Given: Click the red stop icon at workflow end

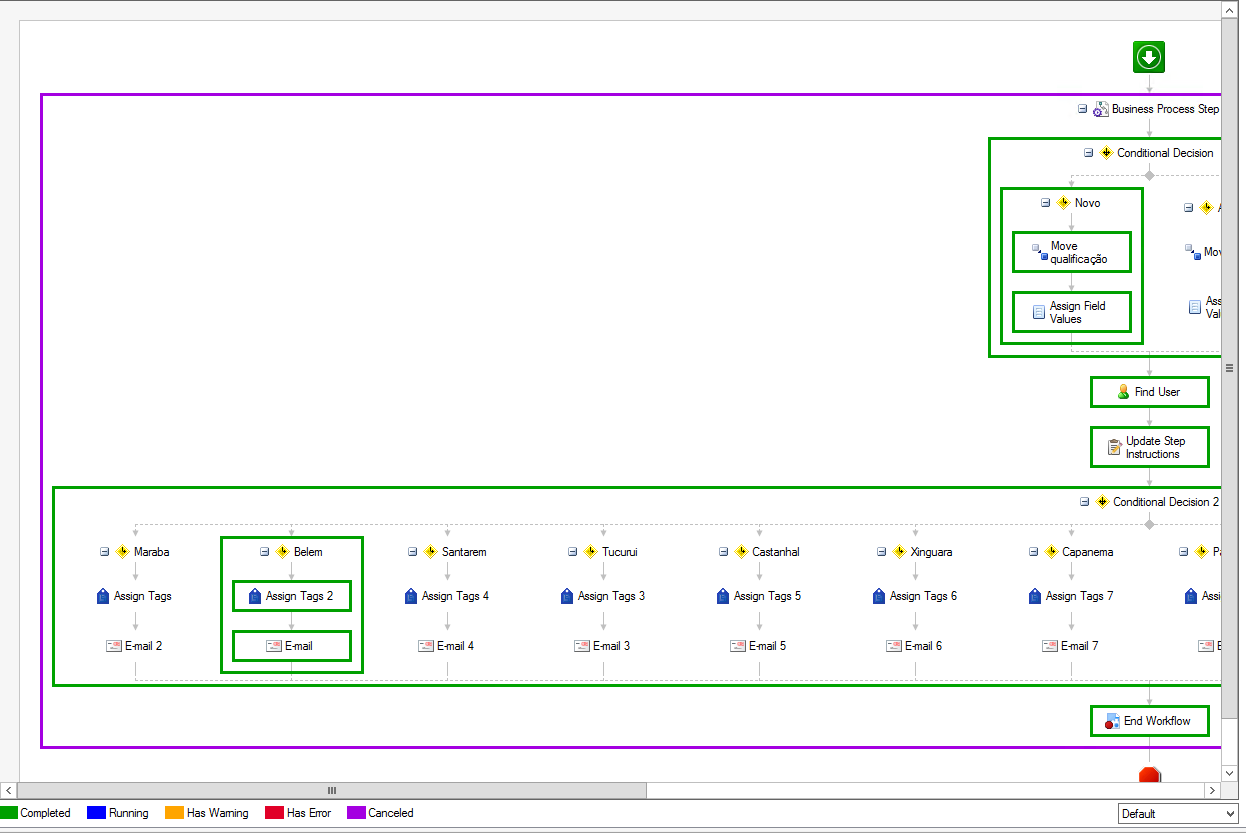Looking at the screenshot, I should (x=1149, y=775).
